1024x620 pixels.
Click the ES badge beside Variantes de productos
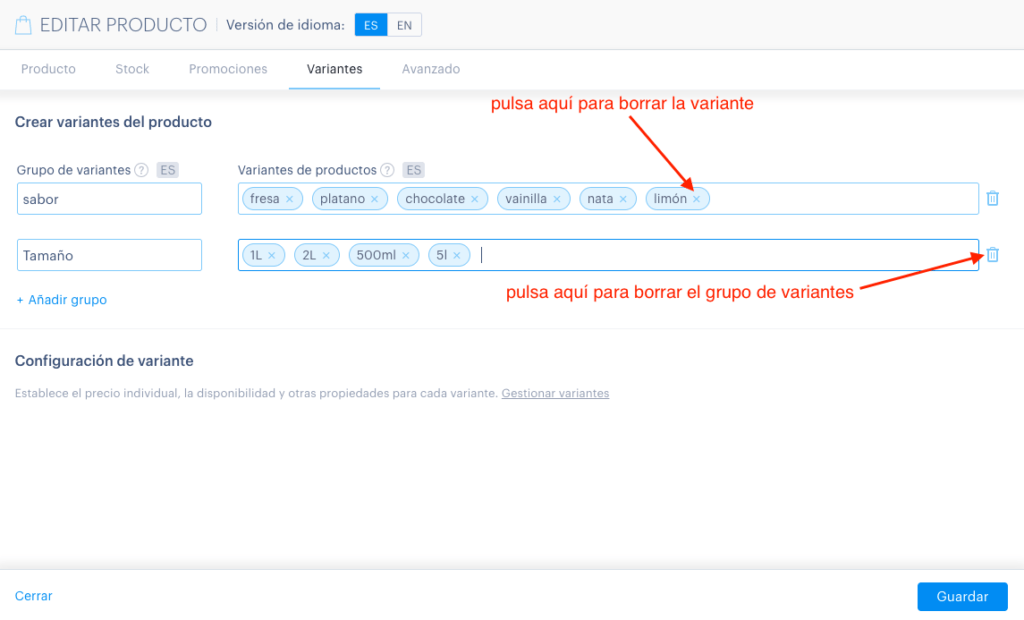[x=413, y=170]
